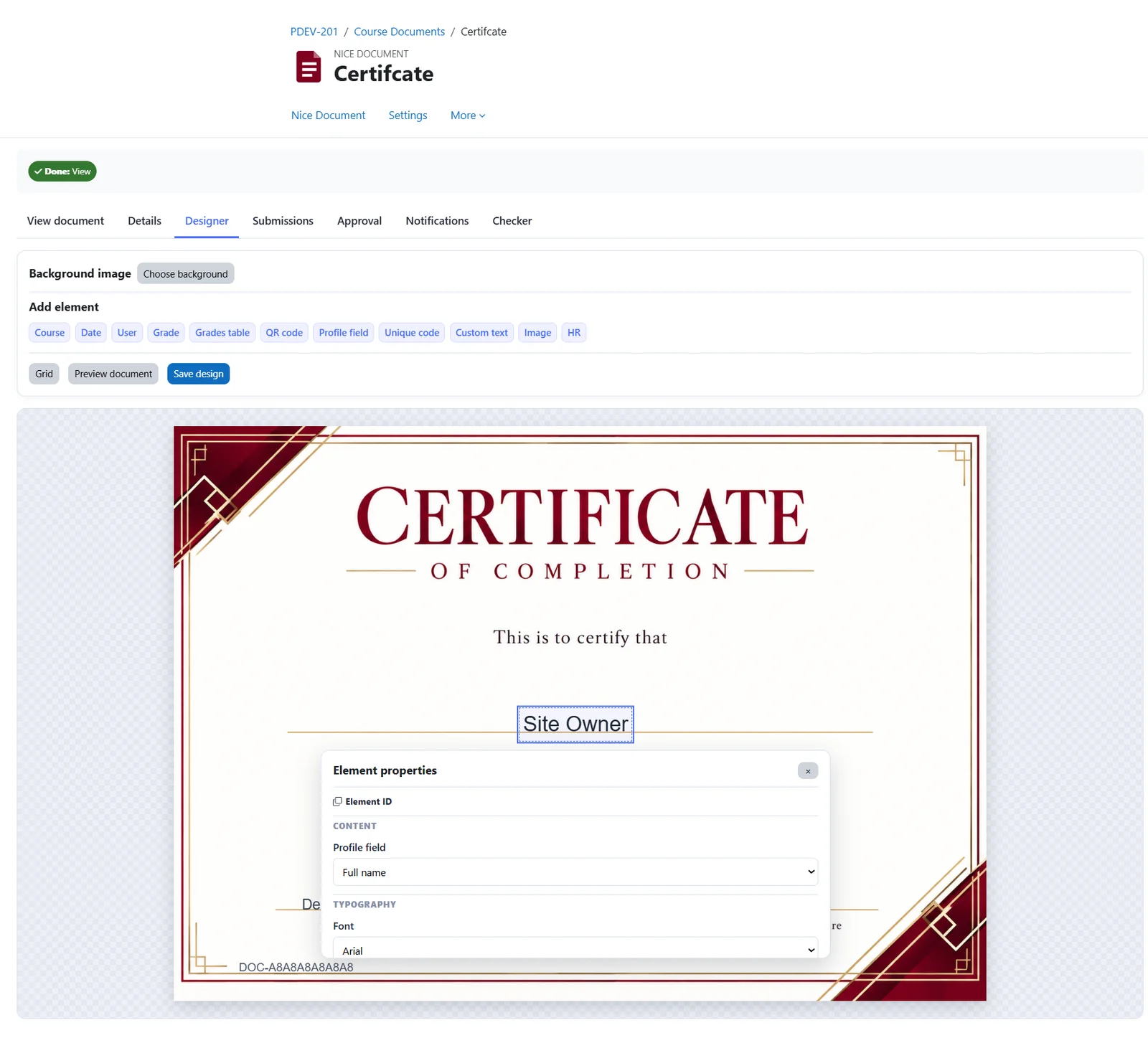Switch to the View document tab
Viewport: 1148px width, 1048px height.
tap(65, 221)
